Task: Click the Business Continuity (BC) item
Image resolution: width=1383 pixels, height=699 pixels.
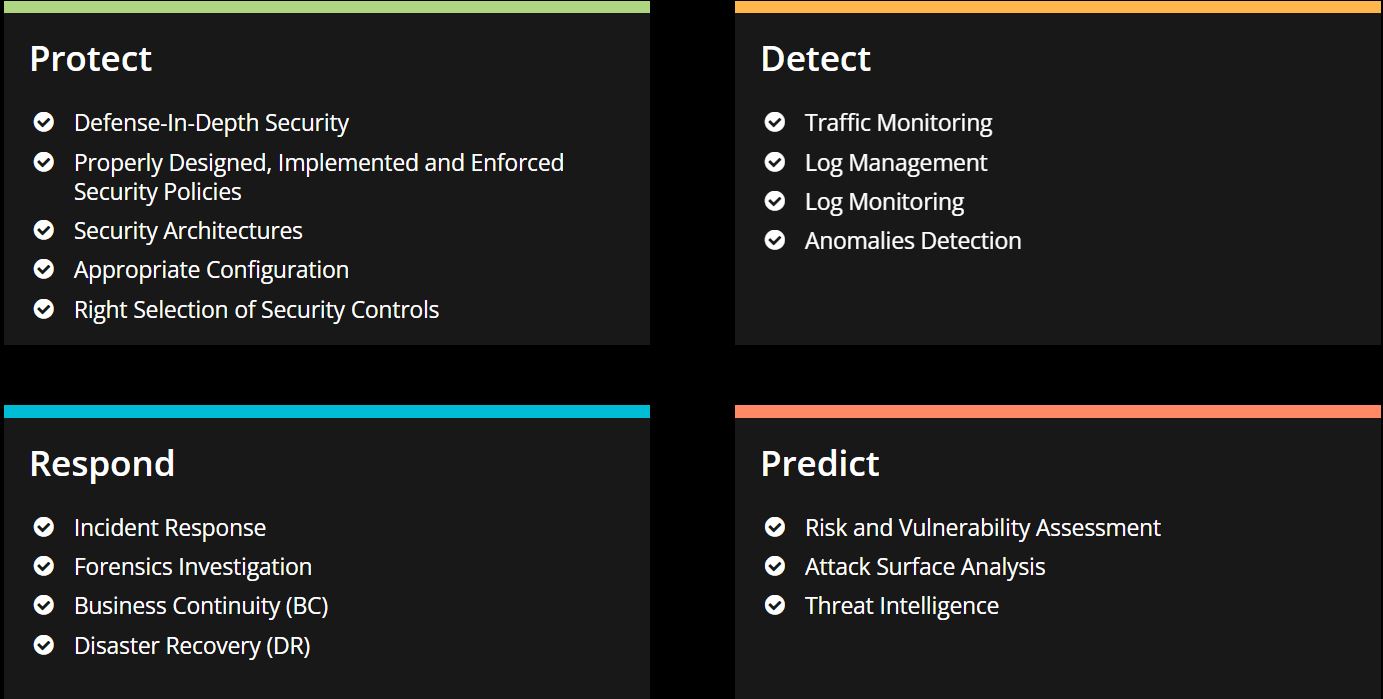Action: click(x=201, y=606)
